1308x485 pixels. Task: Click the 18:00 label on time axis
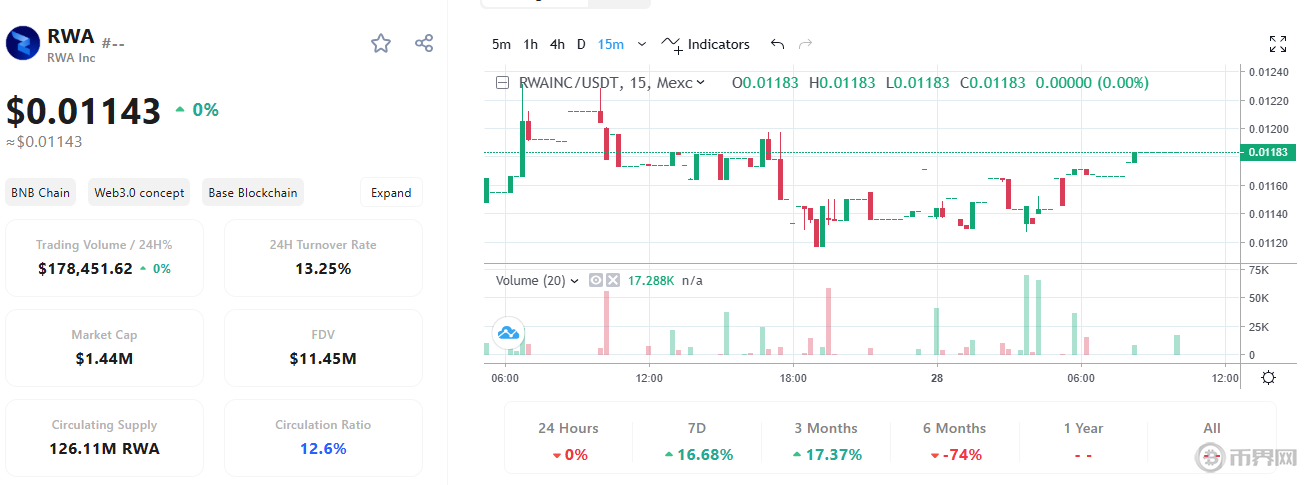pyautogui.click(x=793, y=378)
